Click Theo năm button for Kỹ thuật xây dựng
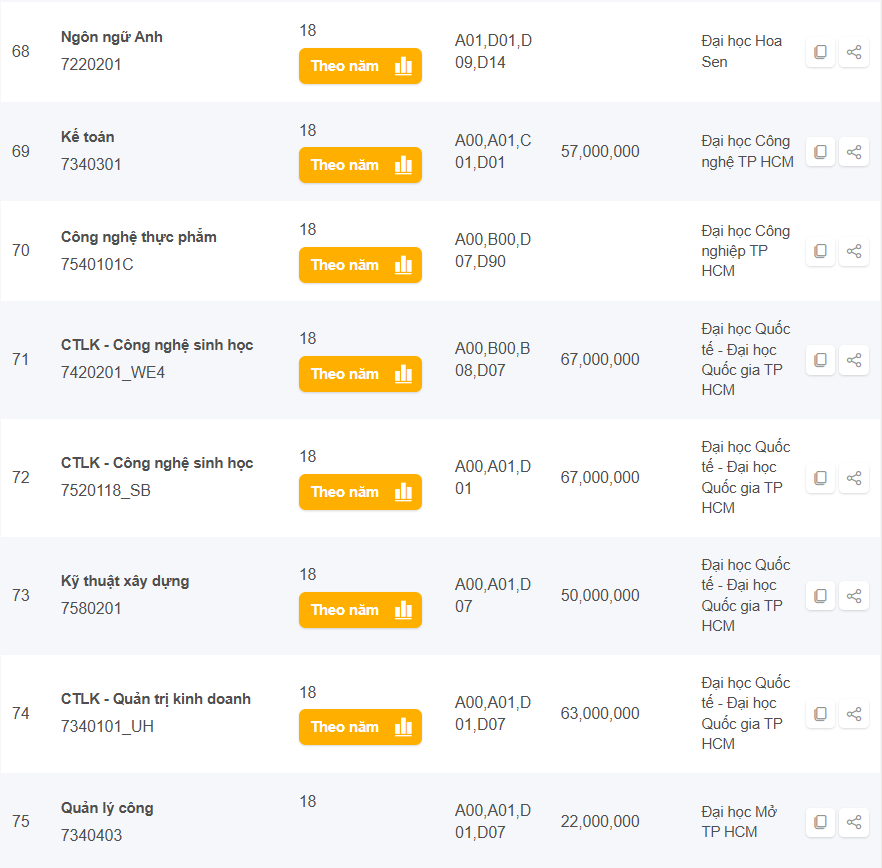Image resolution: width=882 pixels, height=868 pixels. coord(360,610)
